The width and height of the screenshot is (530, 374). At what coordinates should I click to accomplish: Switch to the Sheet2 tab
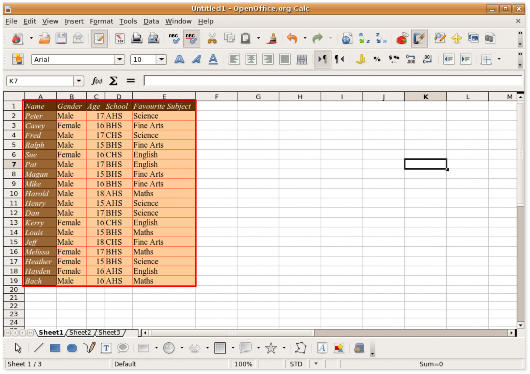[80, 332]
